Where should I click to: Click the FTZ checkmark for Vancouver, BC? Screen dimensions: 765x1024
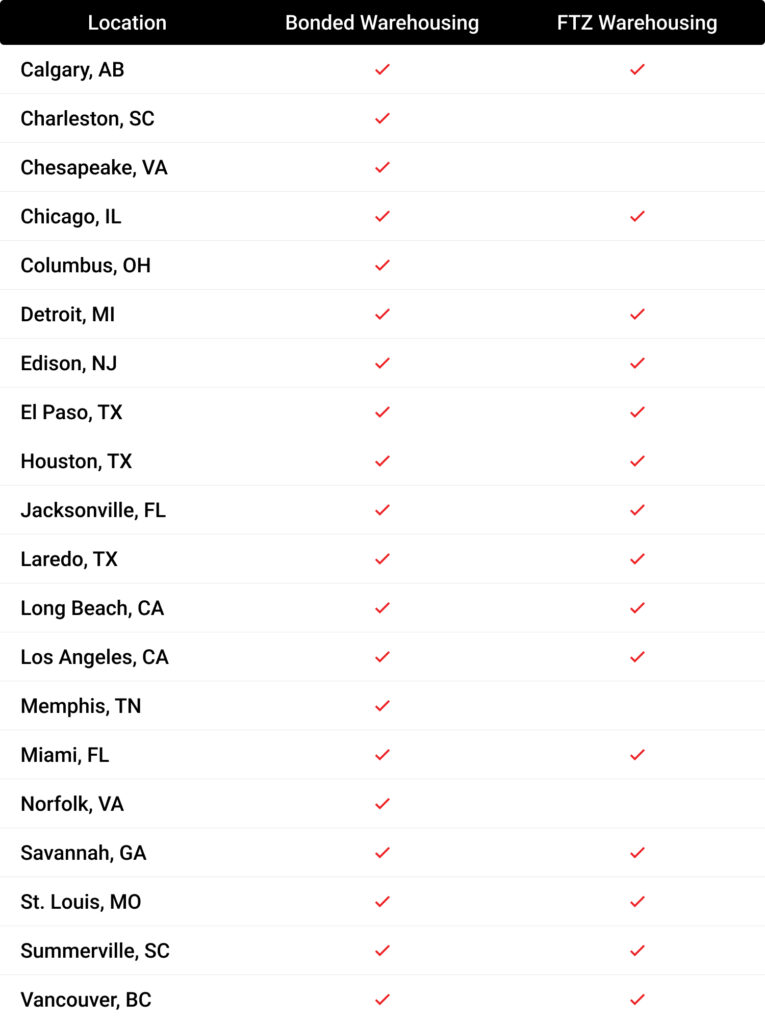(637, 1000)
